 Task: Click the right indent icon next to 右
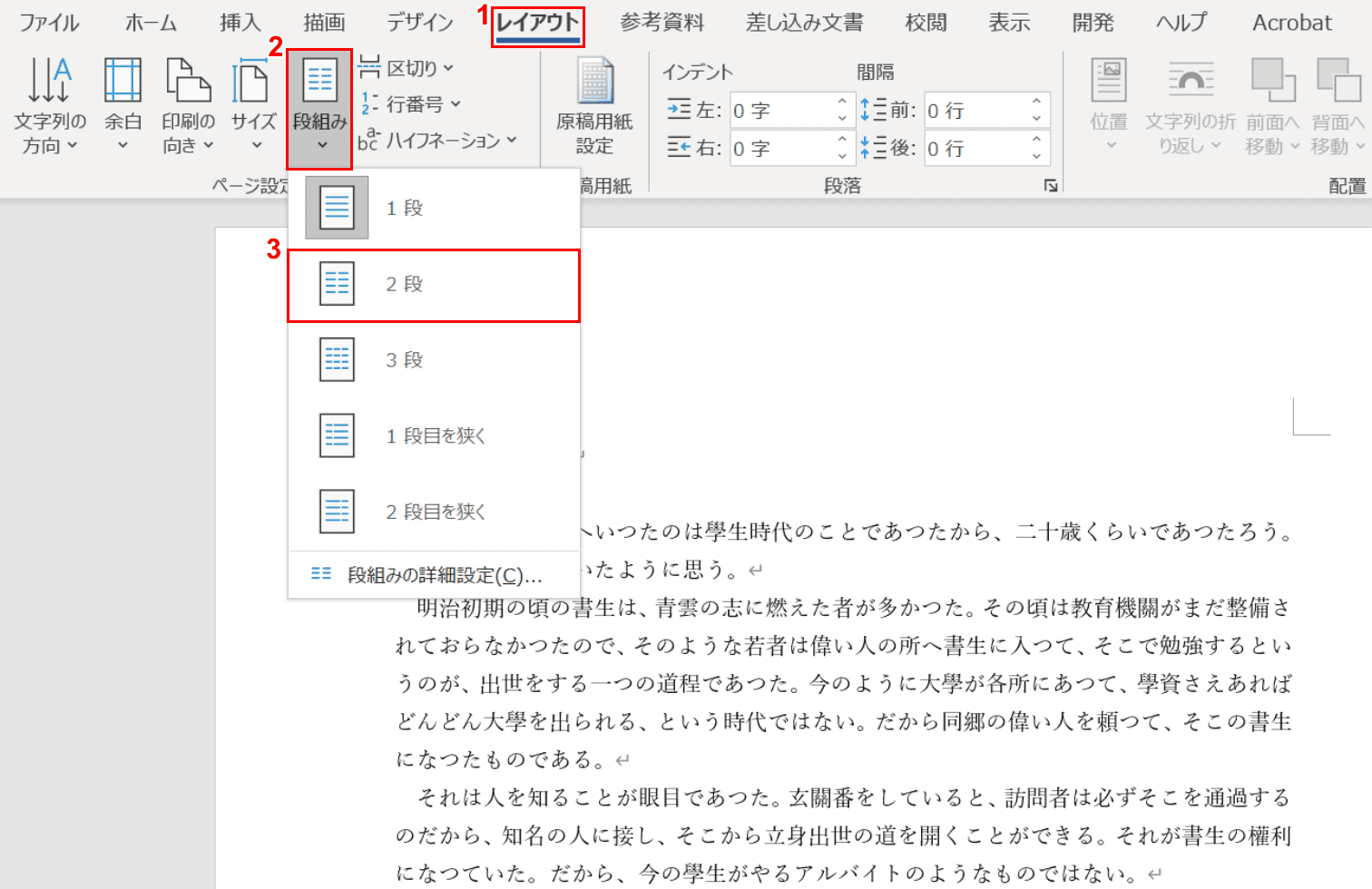coord(679,147)
